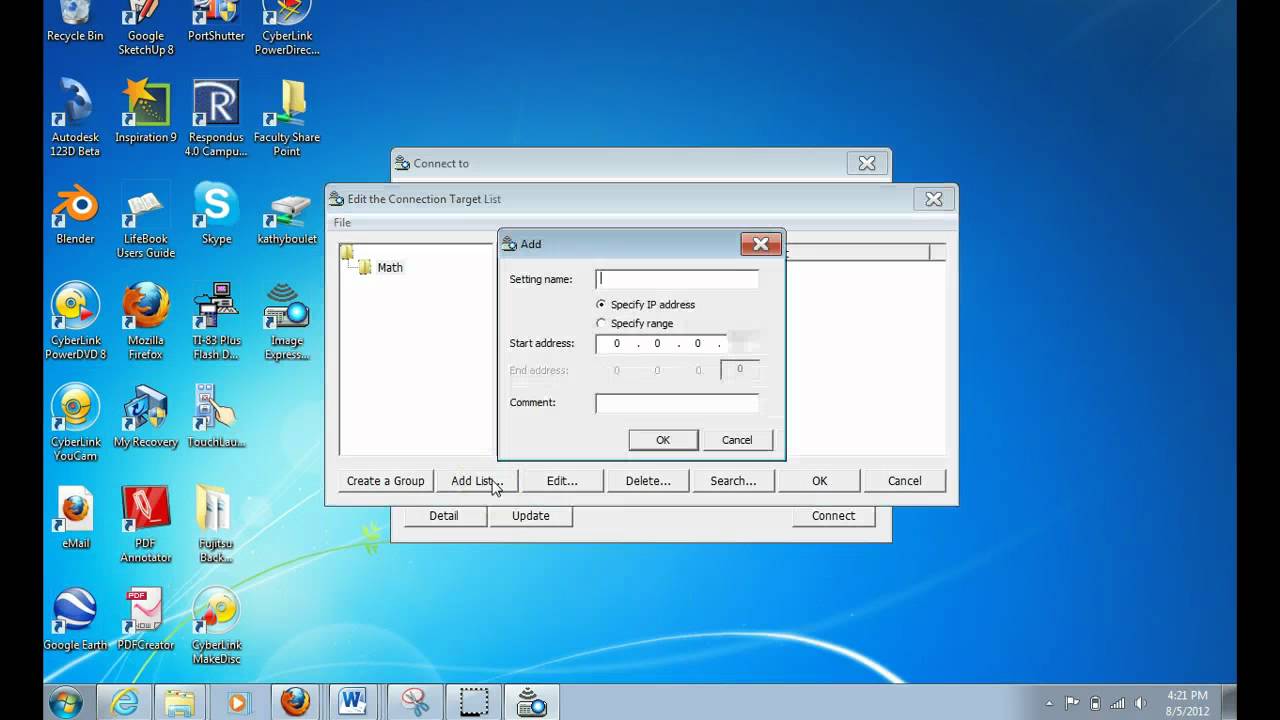Click Update in the Connect to window

click(531, 516)
